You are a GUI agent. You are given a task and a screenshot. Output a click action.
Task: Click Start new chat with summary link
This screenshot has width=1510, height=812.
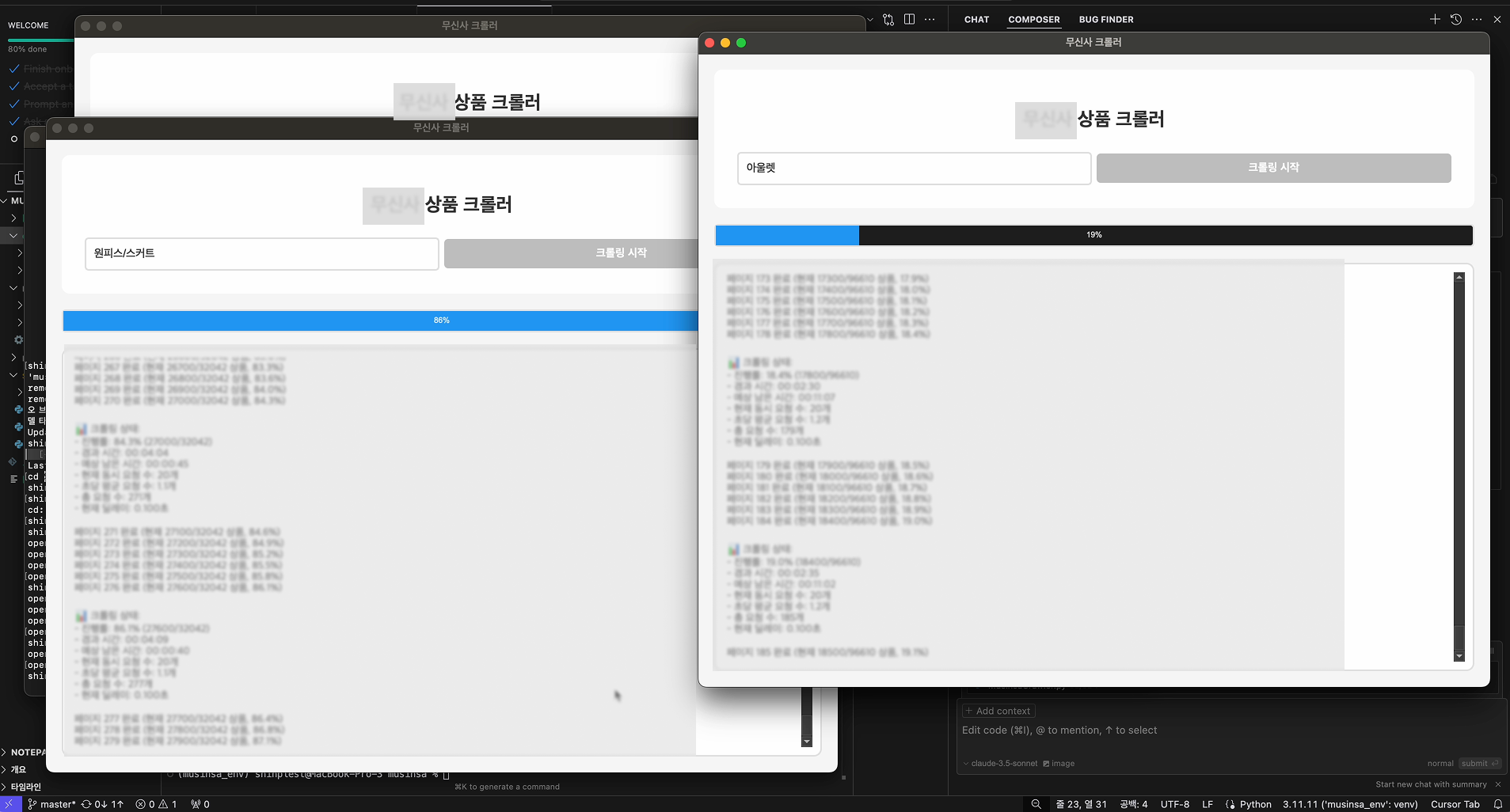point(1430,784)
